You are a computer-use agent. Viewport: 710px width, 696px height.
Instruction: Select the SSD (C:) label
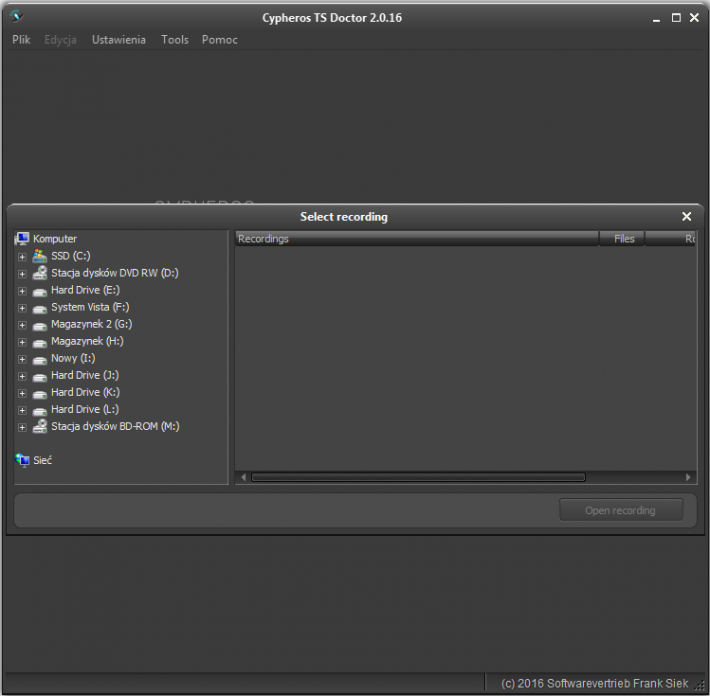(71, 256)
